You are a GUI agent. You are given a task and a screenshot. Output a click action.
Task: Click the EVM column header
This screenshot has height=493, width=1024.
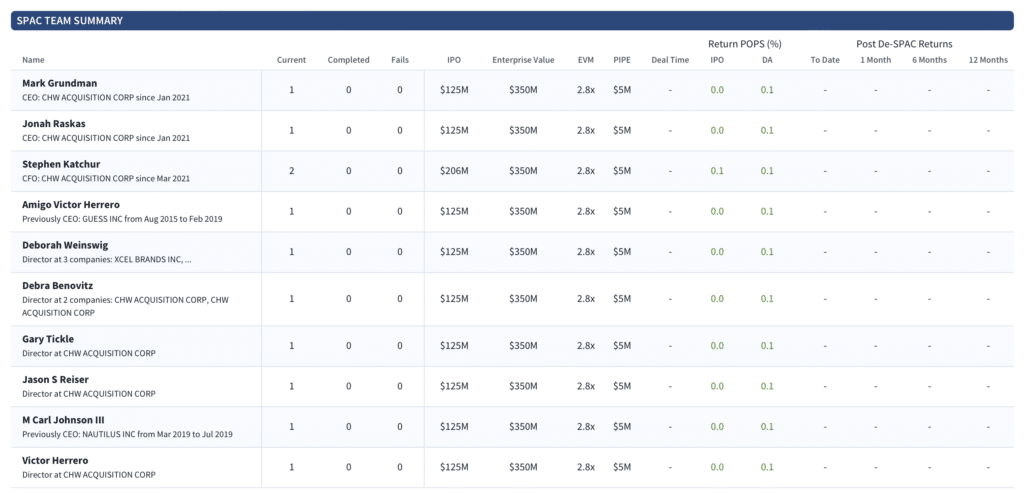tap(586, 60)
